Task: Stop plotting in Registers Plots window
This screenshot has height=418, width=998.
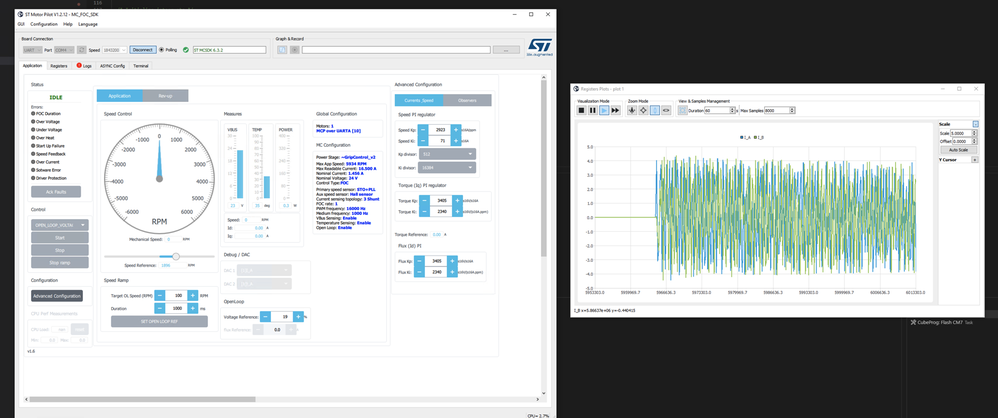Action: [x=581, y=110]
